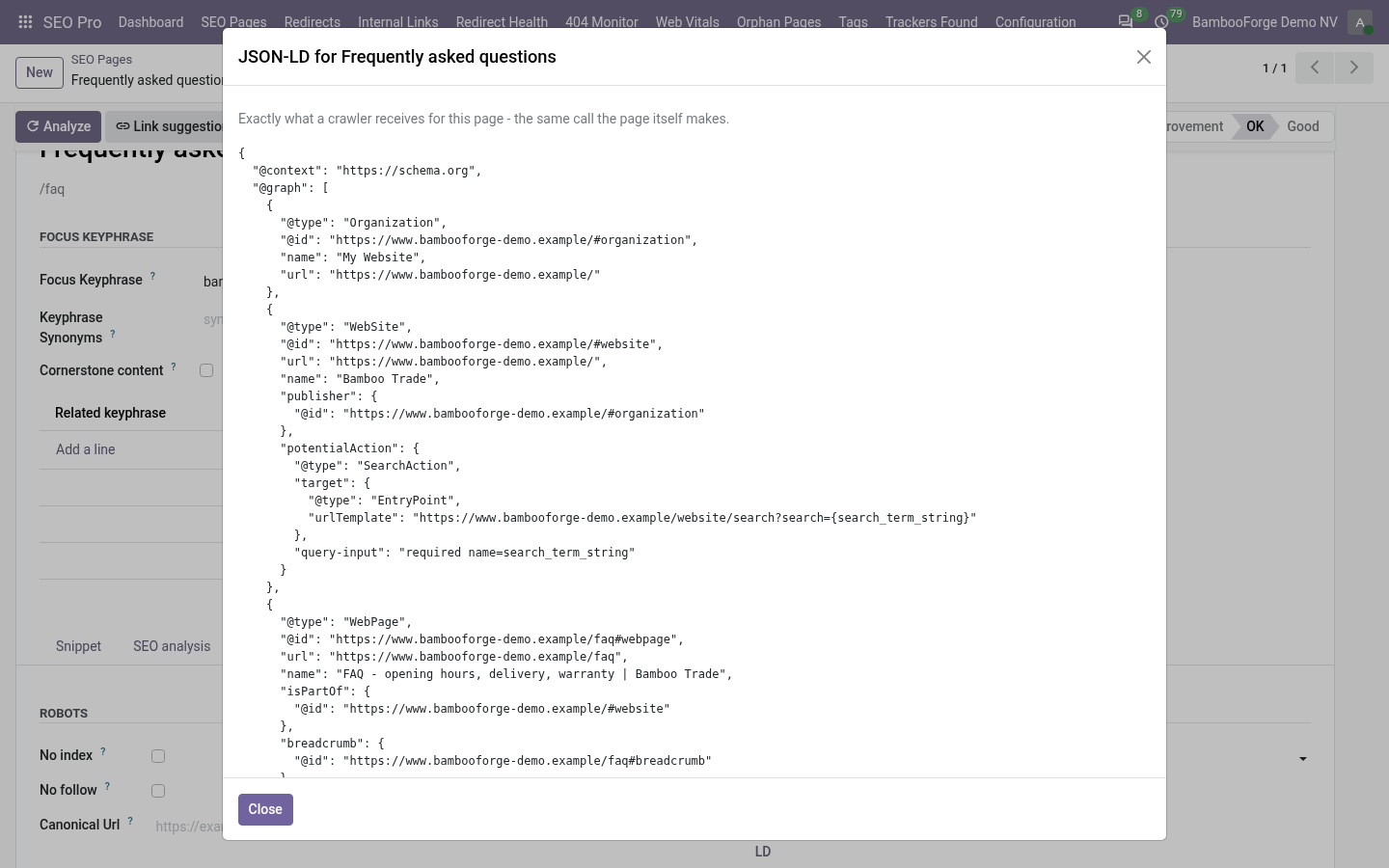
Task: Click the No follow help question mark
Action: tap(107, 787)
